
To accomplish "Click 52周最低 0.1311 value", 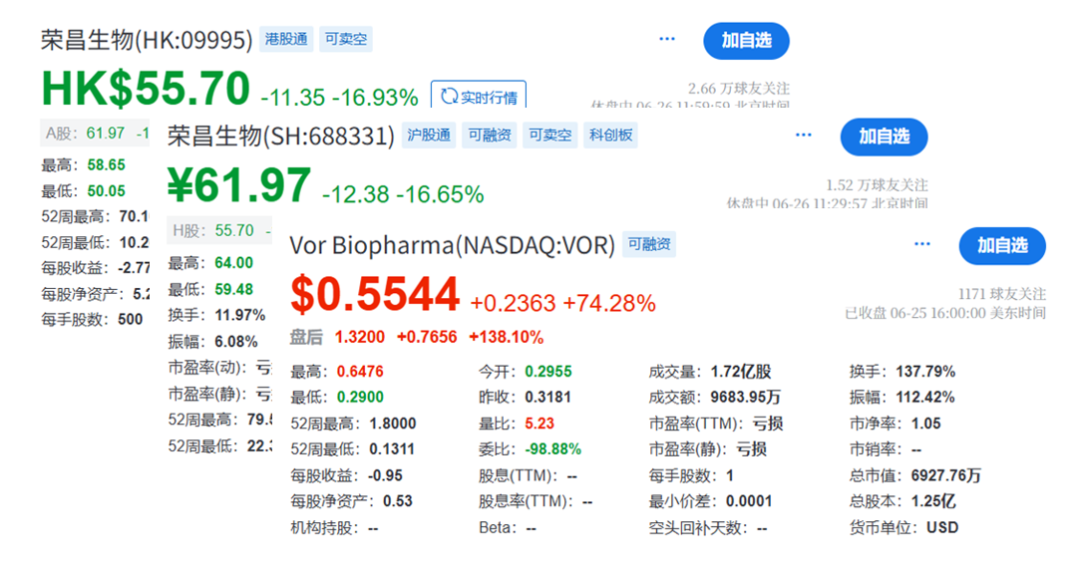I will pyautogui.click(x=392, y=449).
